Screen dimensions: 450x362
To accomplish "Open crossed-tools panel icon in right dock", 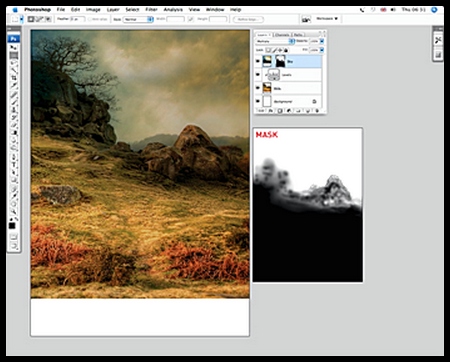I will pyautogui.click(x=438, y=40).
